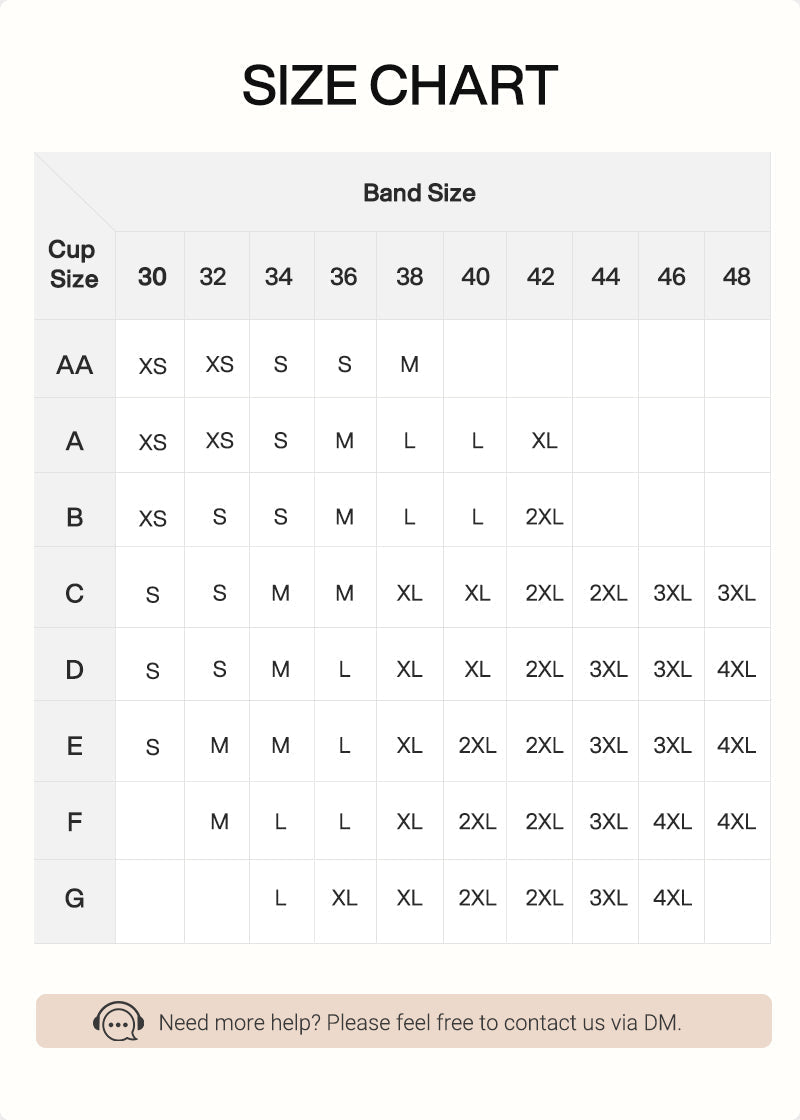The image size is (800, 1120).
Task: Select the 2XL cell in B cup row
Action: [x=544, y=516]
